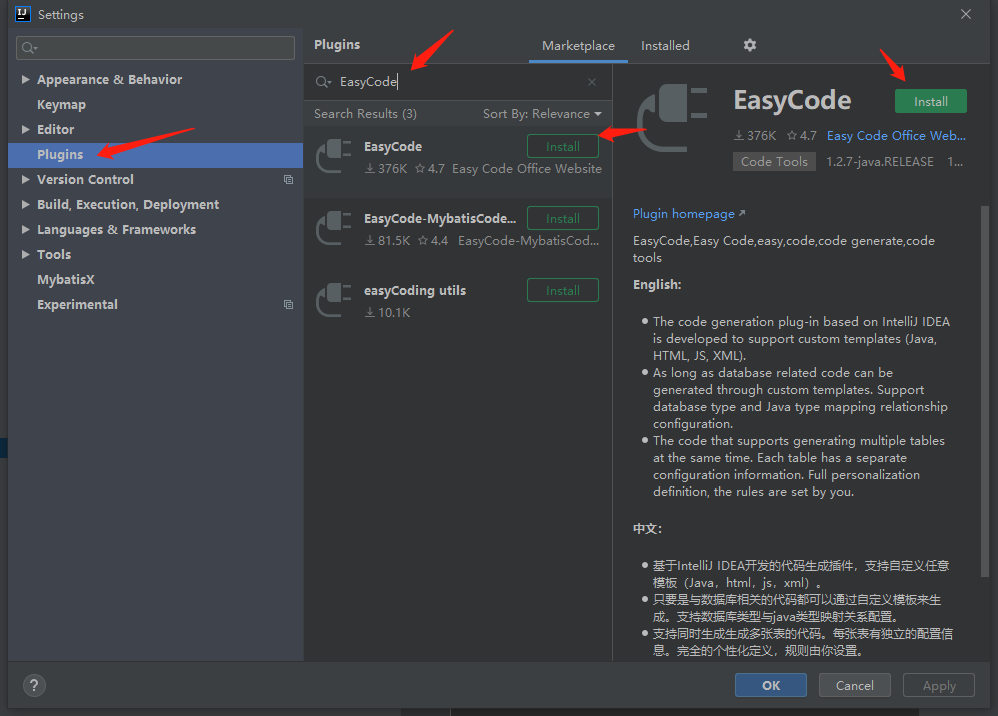Click the EasyCode plugin icon in results
This screenshot has width=998, height=716.
click(x=333, y=157)
